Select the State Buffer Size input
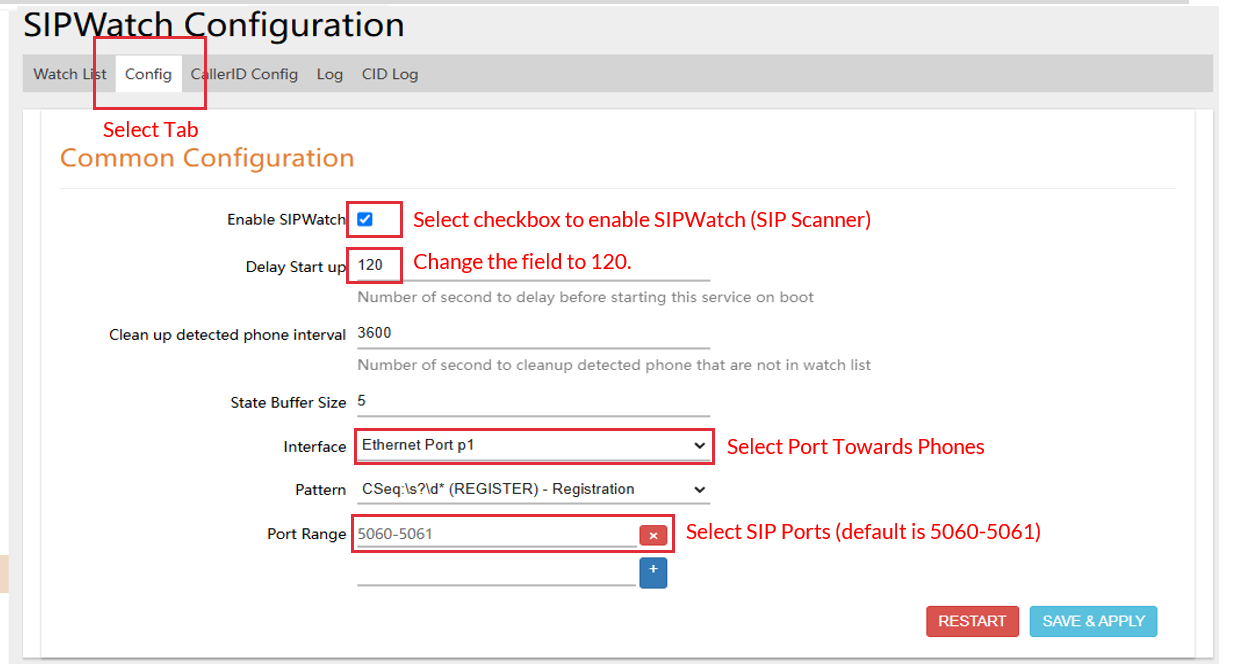Viewport: 1234px width, 667px height. tap(532, 401)
